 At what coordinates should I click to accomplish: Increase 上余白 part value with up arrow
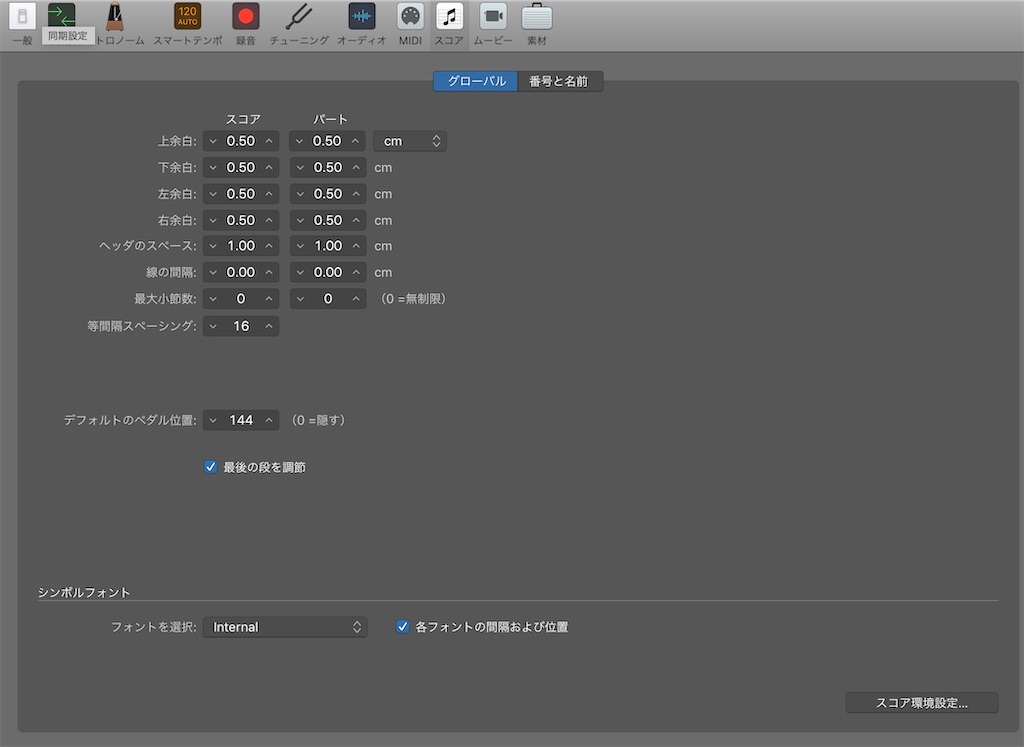pyautogui.click(x=355, y=141)
